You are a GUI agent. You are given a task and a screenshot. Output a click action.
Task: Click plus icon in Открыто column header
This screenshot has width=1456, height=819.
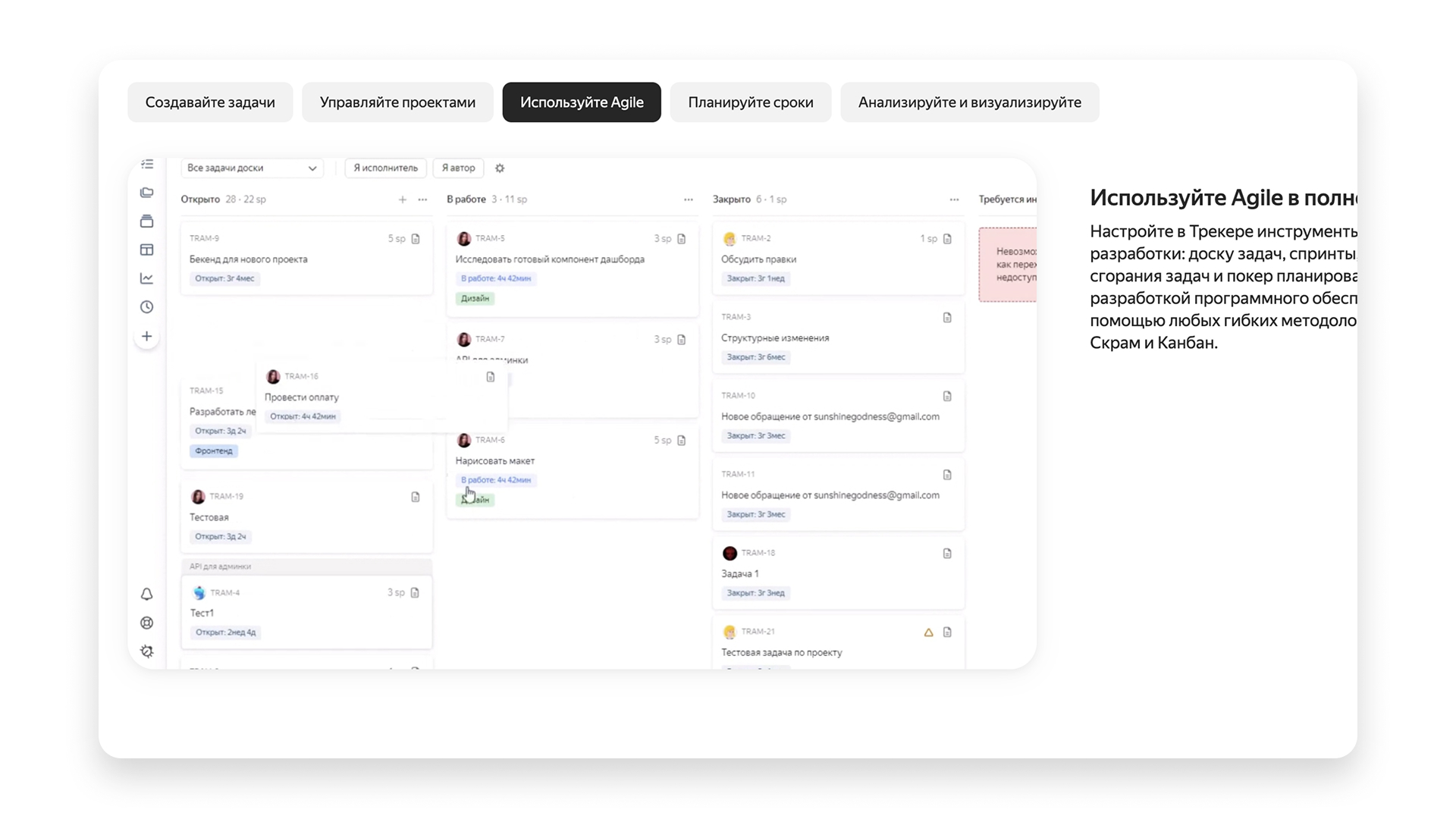point(403,199)
